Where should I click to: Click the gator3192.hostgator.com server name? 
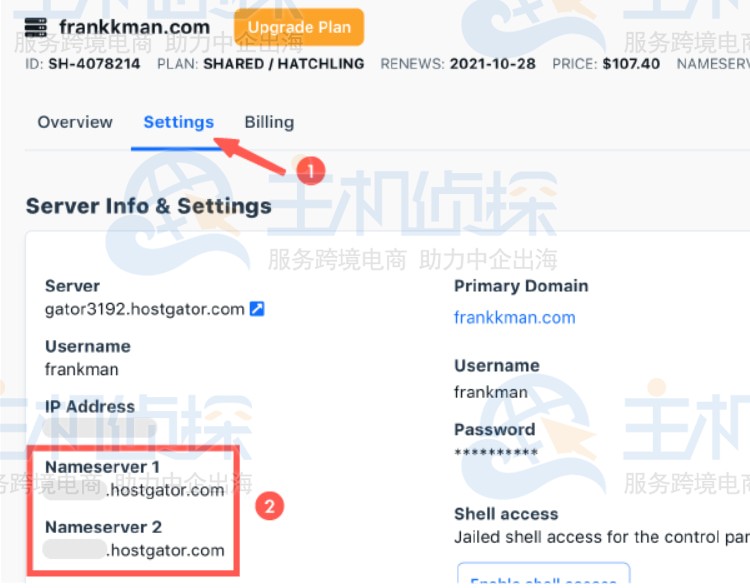click(x=144, y=309)
